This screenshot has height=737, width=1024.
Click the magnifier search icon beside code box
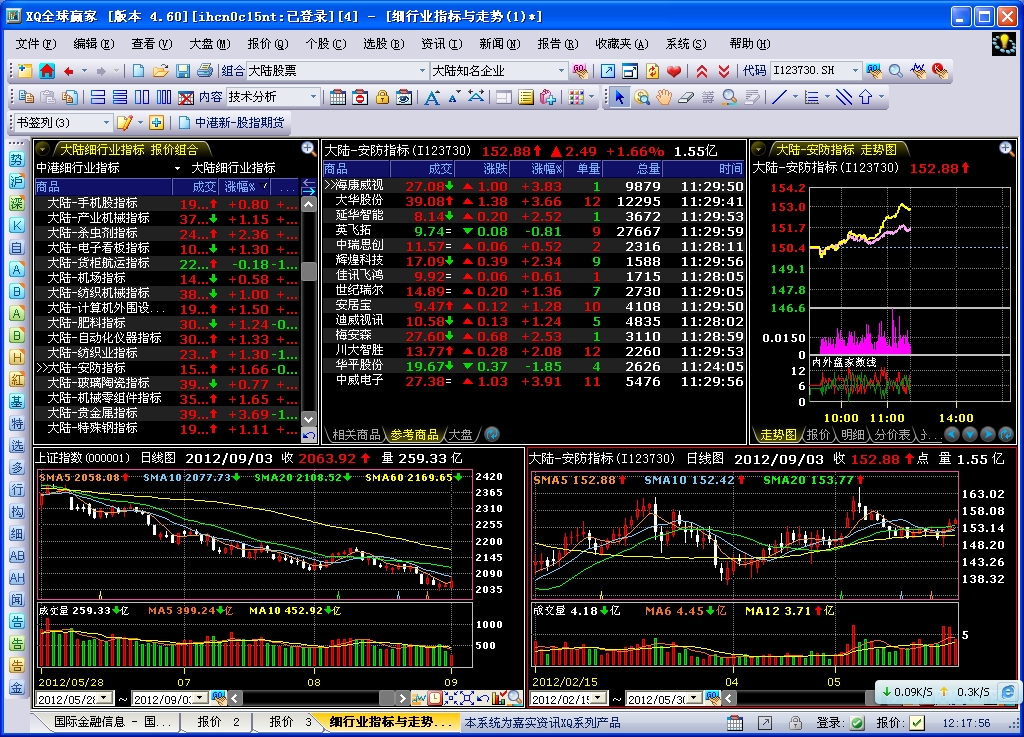(x=896, y=71)
